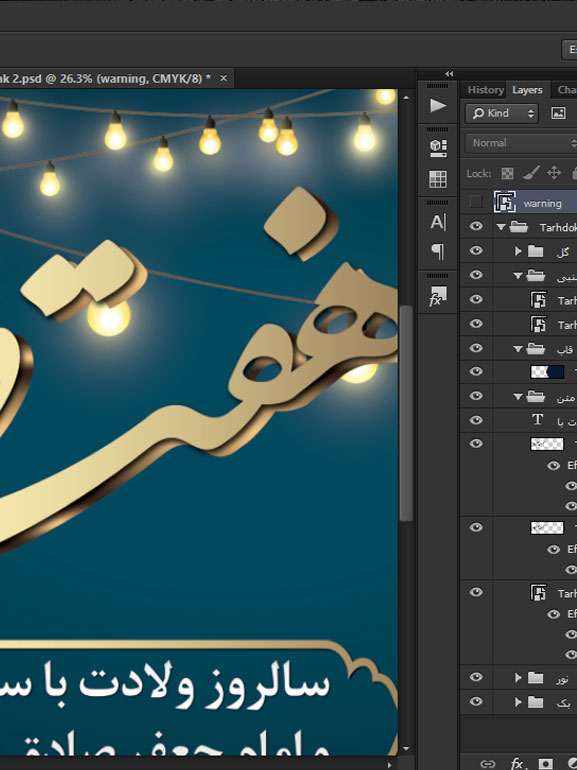Close the ak 2.psd document tab
The width and height of the screenshot is (577, 770).
click(x=223, y=78)
